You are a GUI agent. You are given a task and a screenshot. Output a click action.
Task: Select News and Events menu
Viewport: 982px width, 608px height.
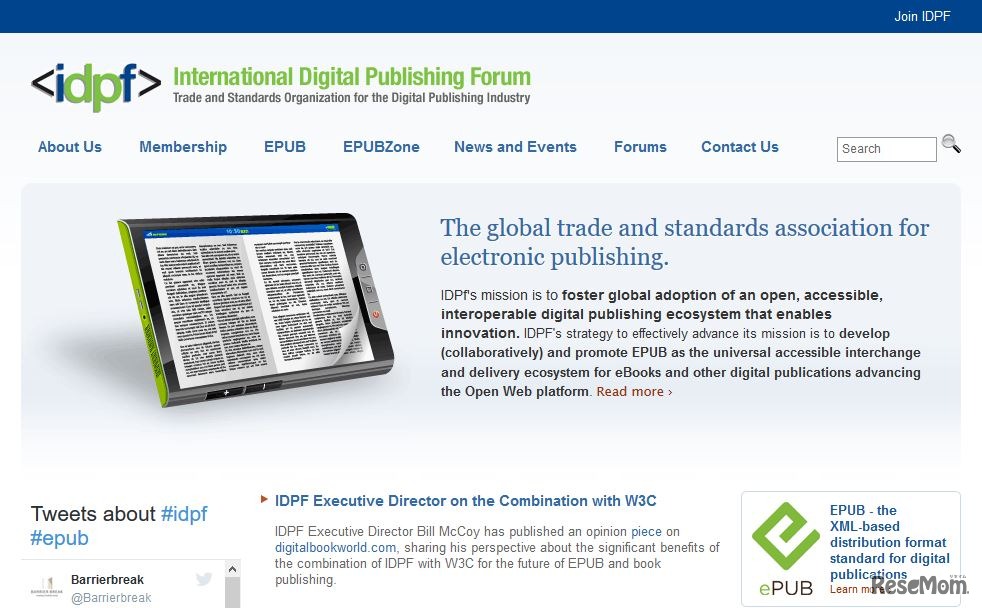(x=515, y=147)
